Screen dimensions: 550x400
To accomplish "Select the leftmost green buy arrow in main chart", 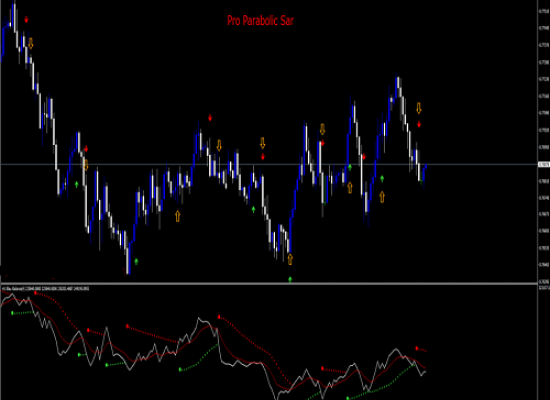I will pos(77,184).
